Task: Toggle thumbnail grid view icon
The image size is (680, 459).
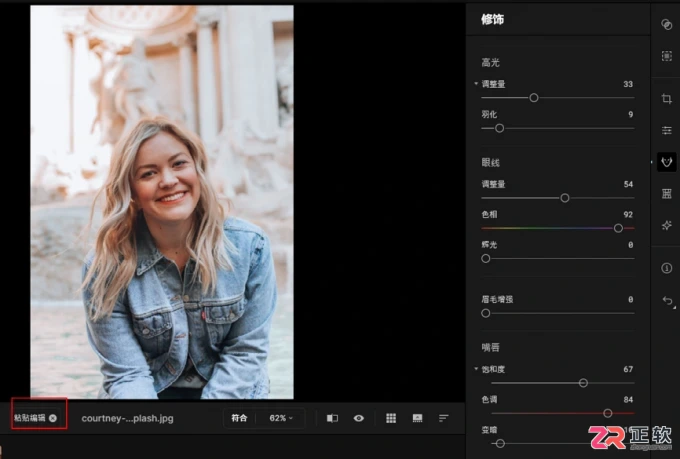Action: [391, 418]
